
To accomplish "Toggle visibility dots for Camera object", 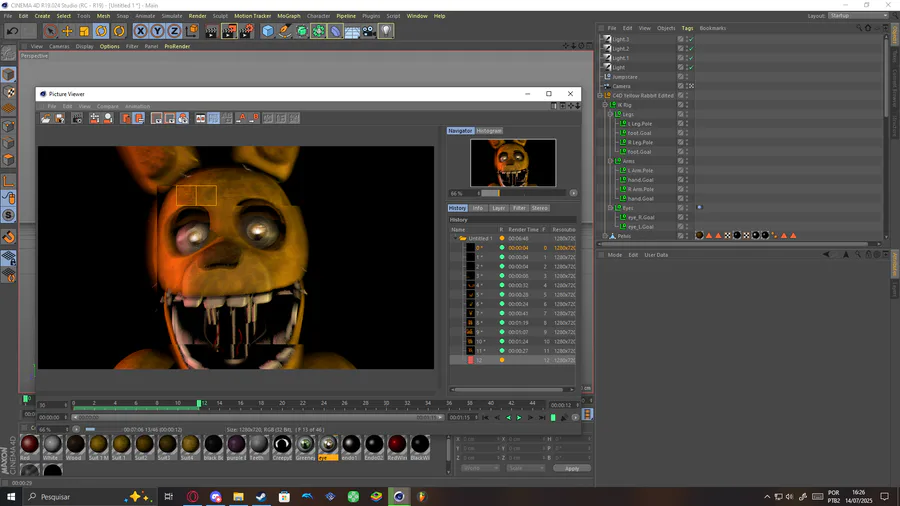I will coord(686,86).
